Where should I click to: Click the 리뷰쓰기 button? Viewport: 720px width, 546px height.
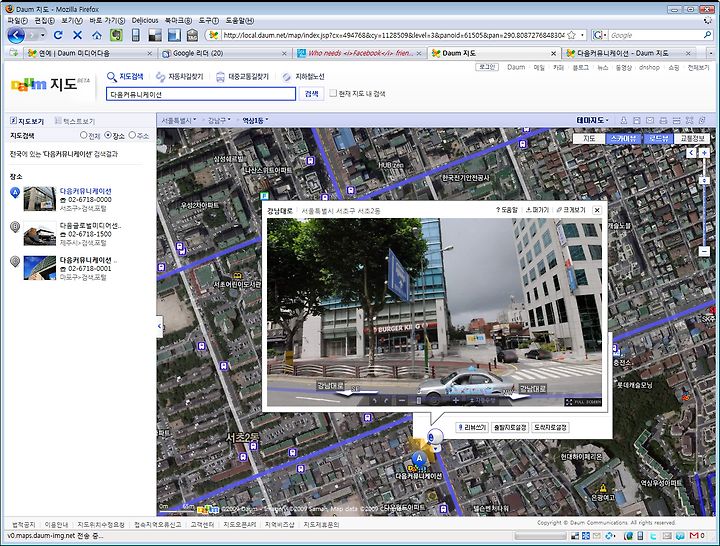(x=472, y=428)
